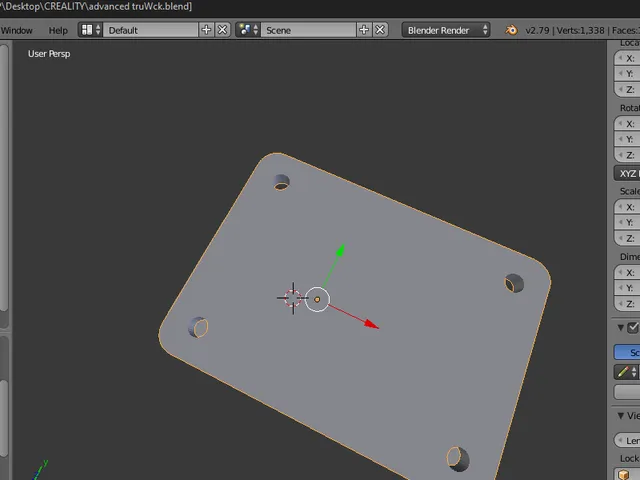Delete the Default screen layout
640x480 pixels.
[x=222, y=30]
